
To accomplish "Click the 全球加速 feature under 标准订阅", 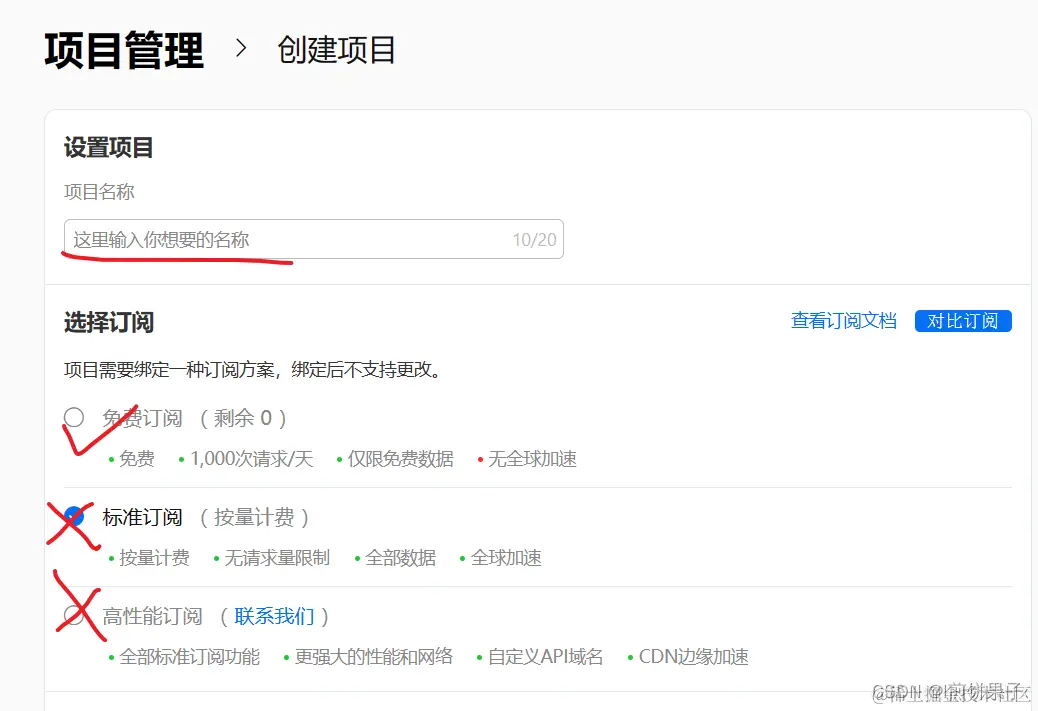I will 506,558.
